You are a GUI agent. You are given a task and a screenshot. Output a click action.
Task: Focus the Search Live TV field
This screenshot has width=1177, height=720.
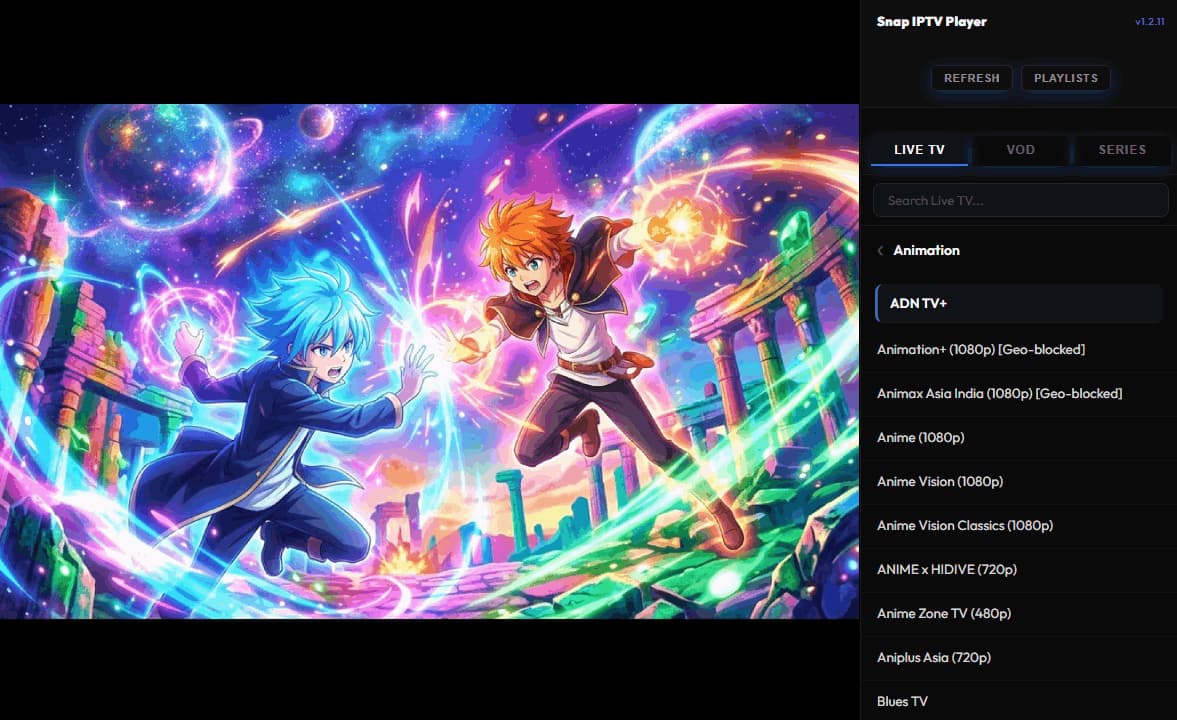[1020, 200]
